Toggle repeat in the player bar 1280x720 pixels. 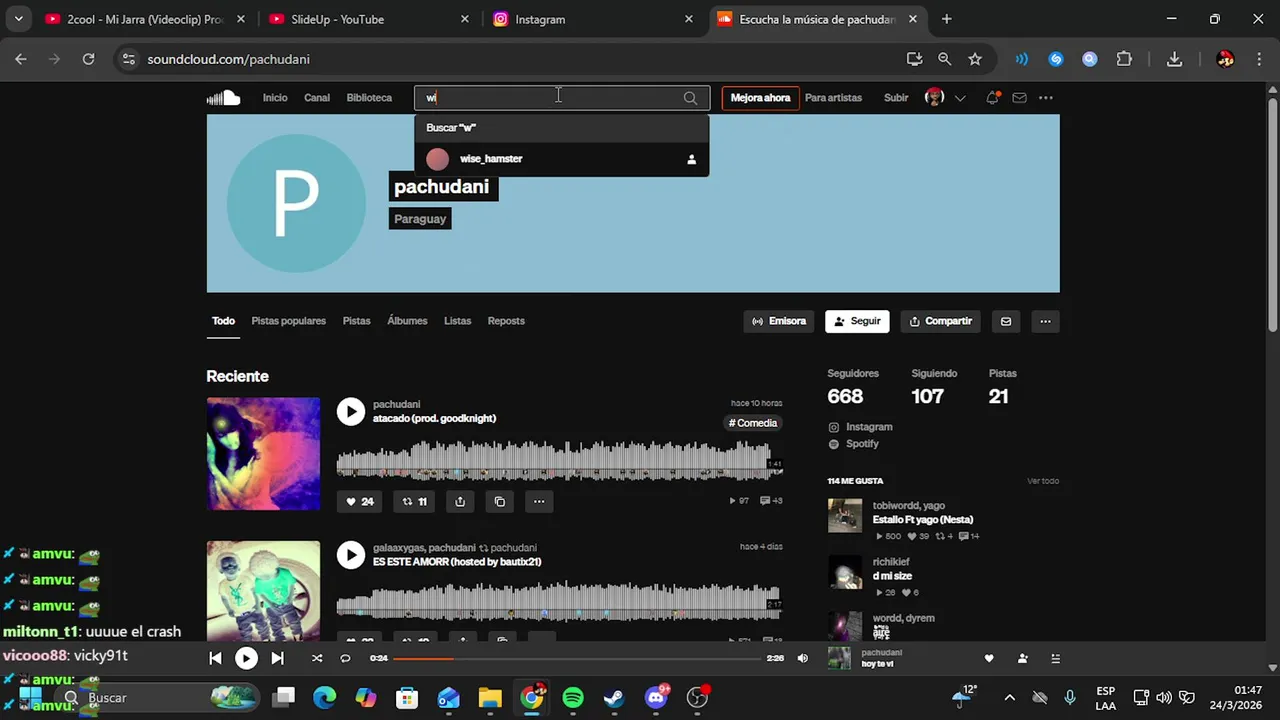click(x=345, y=658)
